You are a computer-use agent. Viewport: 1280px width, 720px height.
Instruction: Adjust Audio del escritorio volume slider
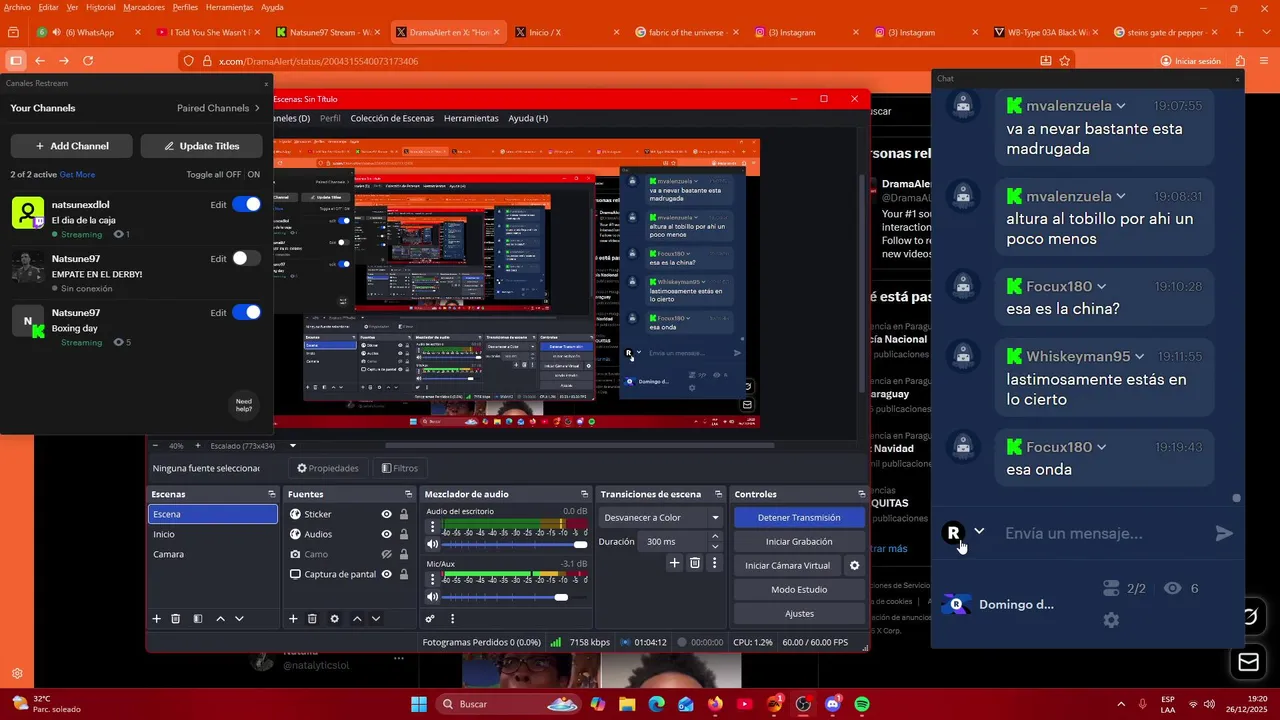(x=515, y=544)
